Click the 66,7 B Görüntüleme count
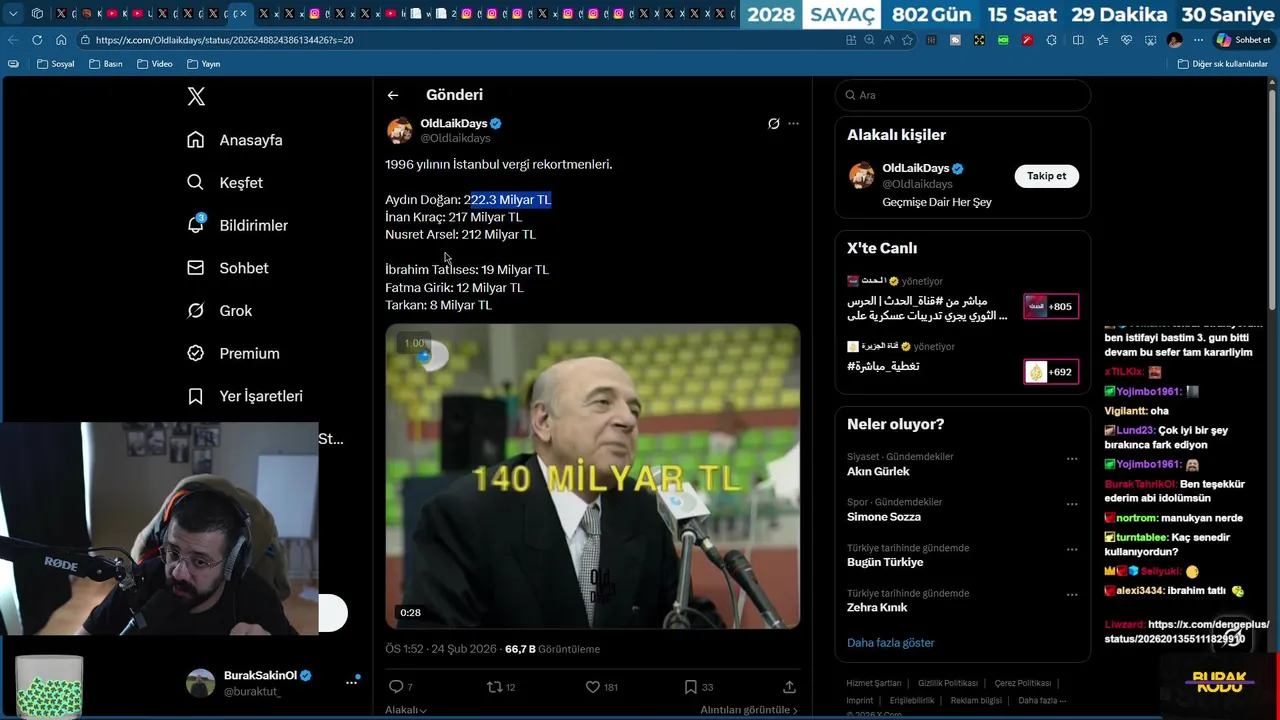This screenshot has height=720, width=1280. (552, 649)
